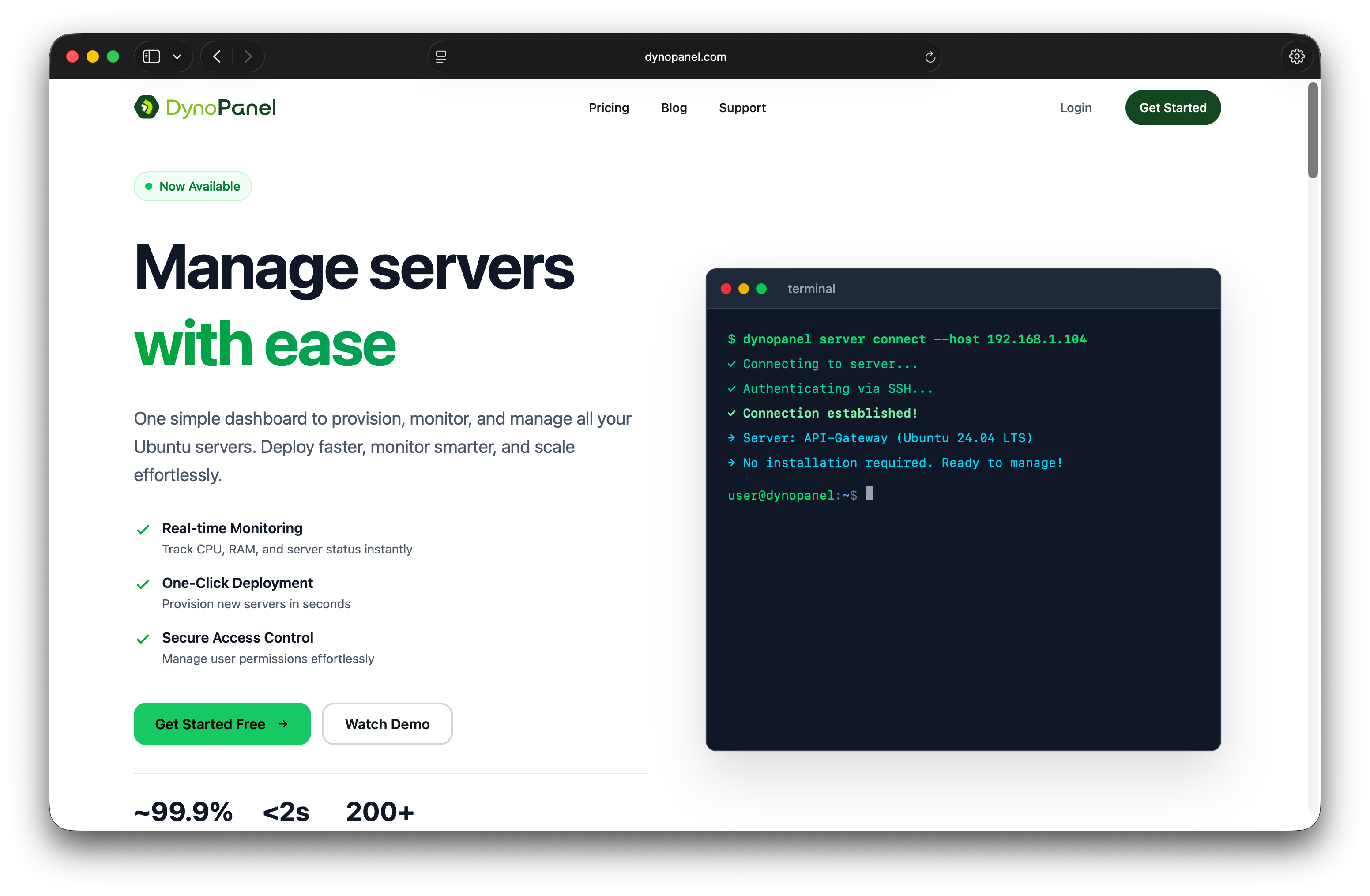Reload the page with the refresh icon
Image resolution: width=1370 pixels, height=896 pixels.
point(930,56)
